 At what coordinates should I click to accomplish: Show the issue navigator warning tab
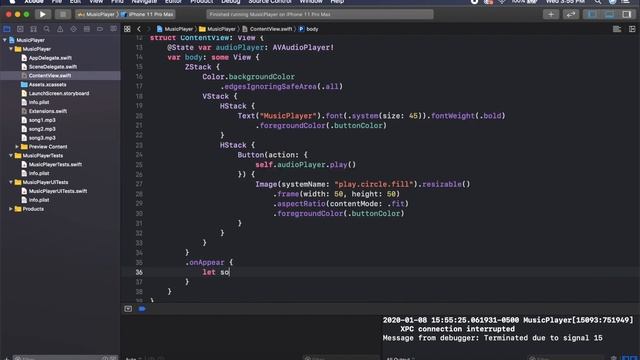(x=60, y=29)
